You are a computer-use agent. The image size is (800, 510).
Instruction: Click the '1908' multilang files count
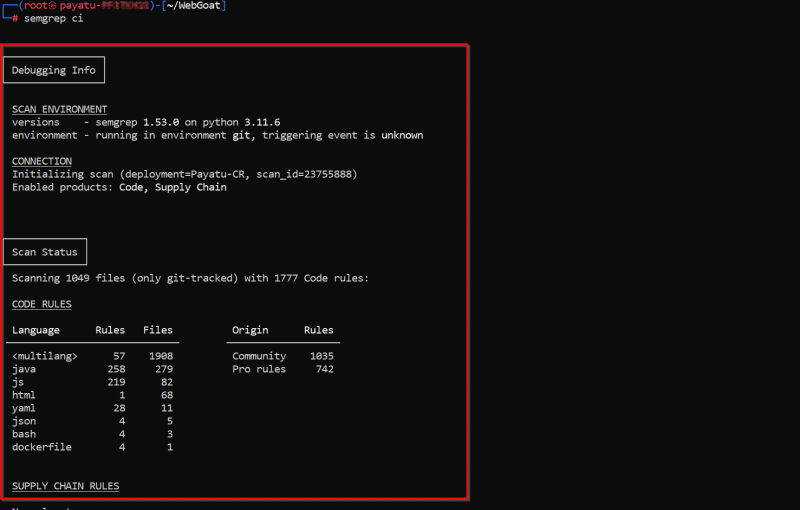(161, 356)
